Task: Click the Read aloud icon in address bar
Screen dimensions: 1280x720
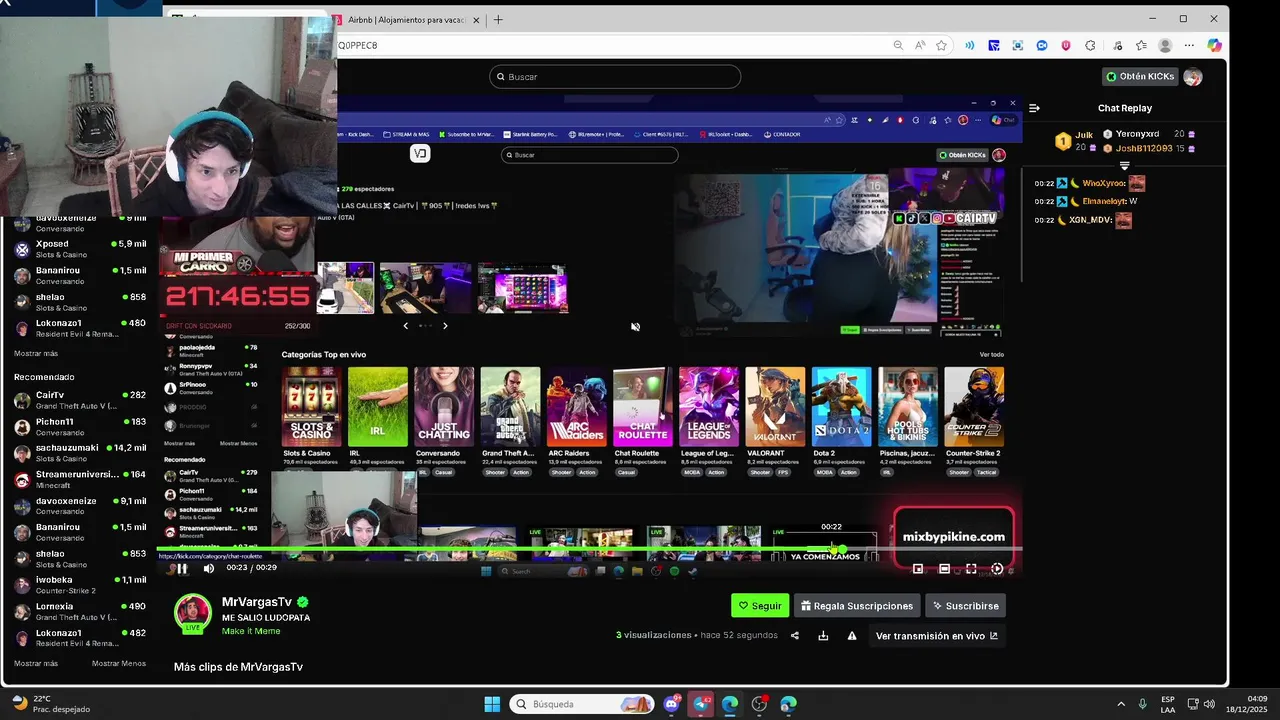Action: [x=919, y=45]
